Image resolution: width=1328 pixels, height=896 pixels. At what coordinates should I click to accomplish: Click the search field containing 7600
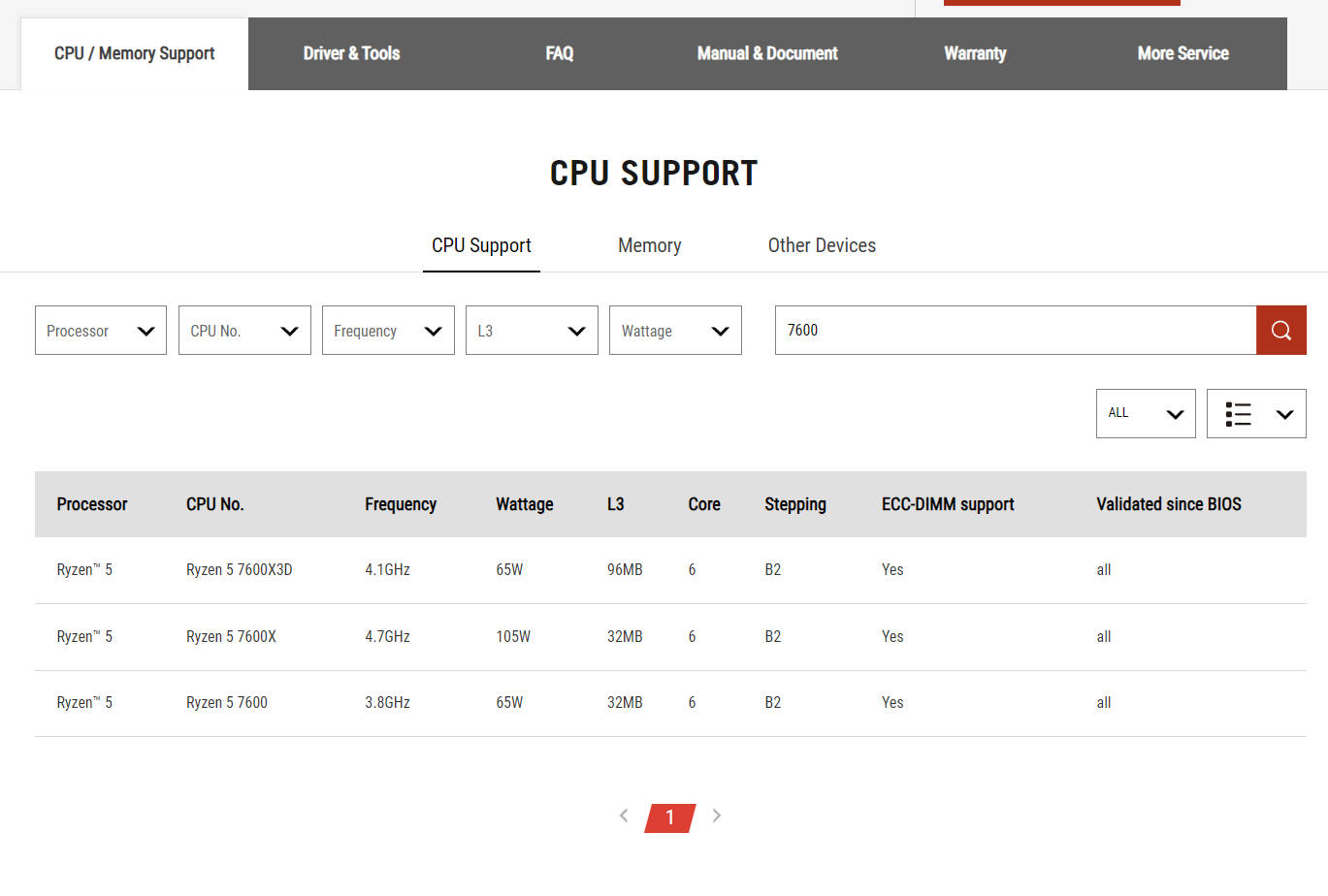1016,331
